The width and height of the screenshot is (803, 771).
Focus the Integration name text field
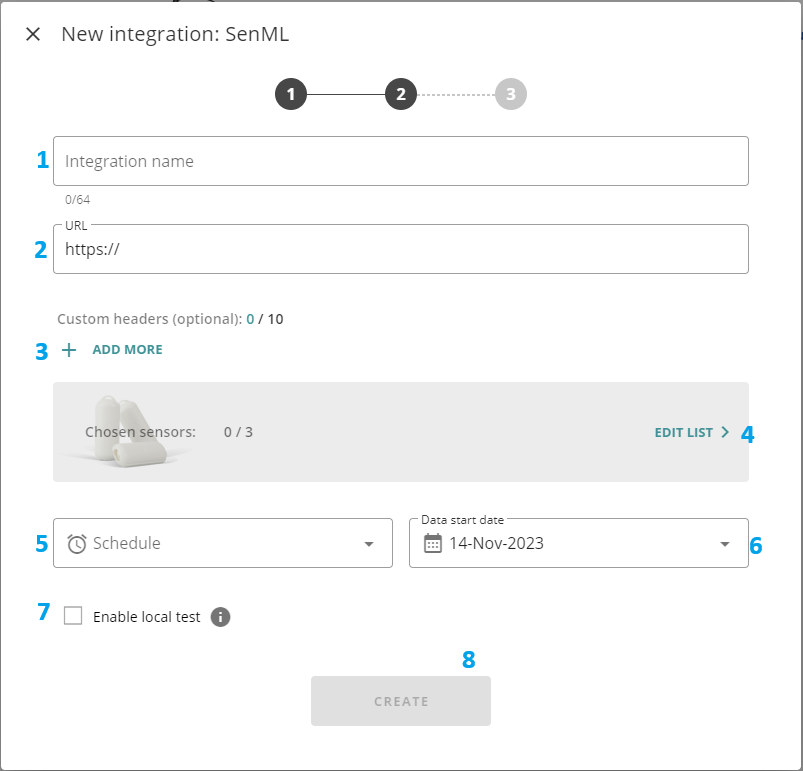(400, 161)
